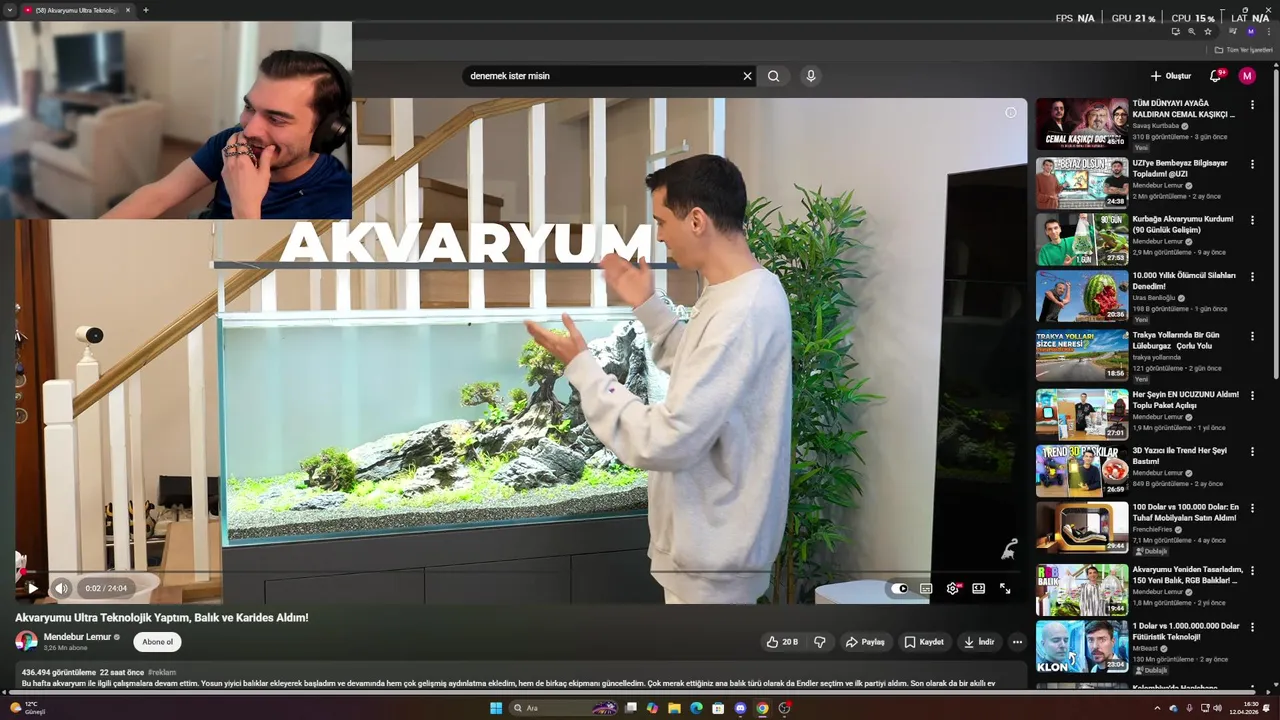Open the Chrome three-dot menu
Screen dimensions: 1280x720
[1268, 32]
